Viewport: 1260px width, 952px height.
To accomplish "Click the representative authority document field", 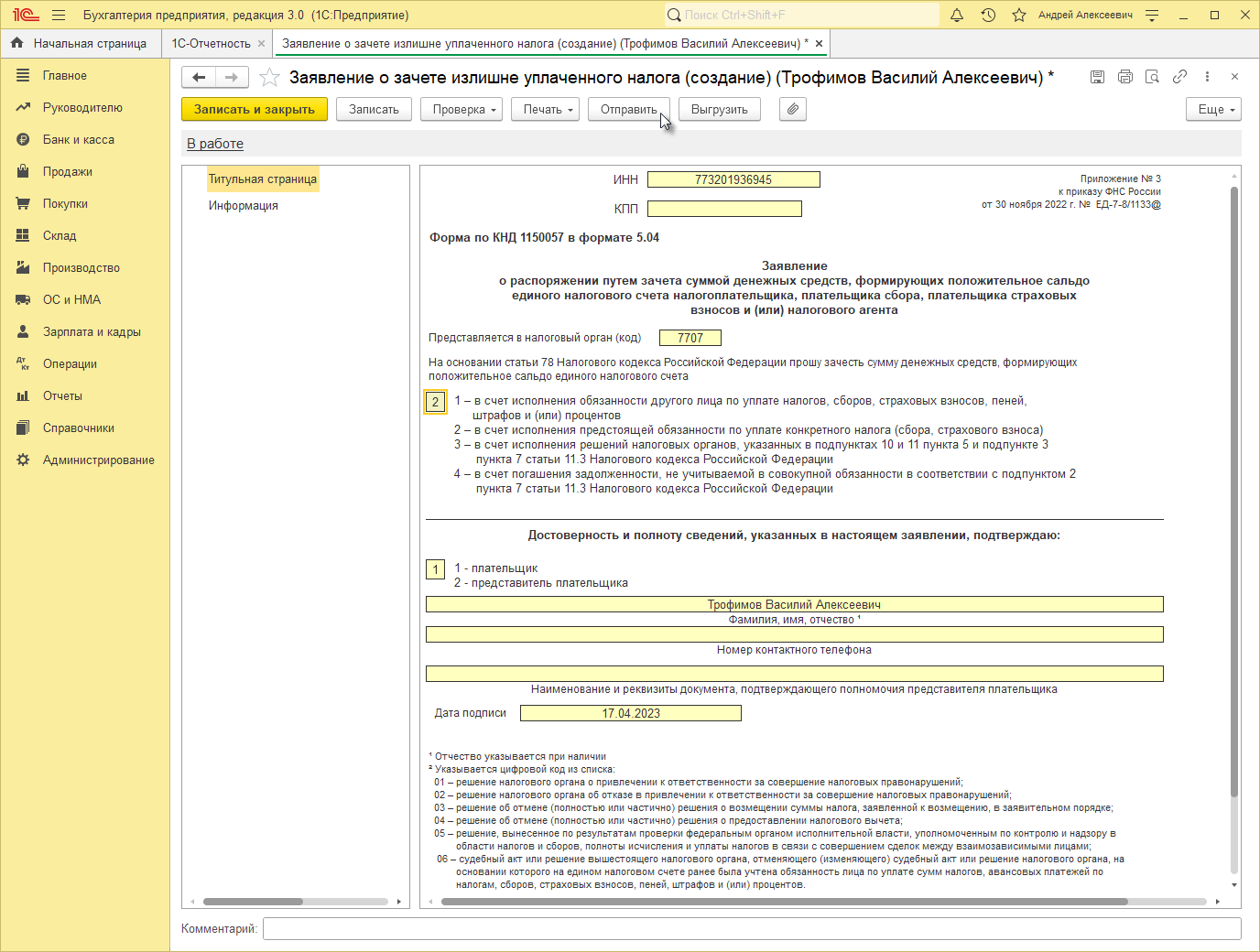I will (795, 674).
